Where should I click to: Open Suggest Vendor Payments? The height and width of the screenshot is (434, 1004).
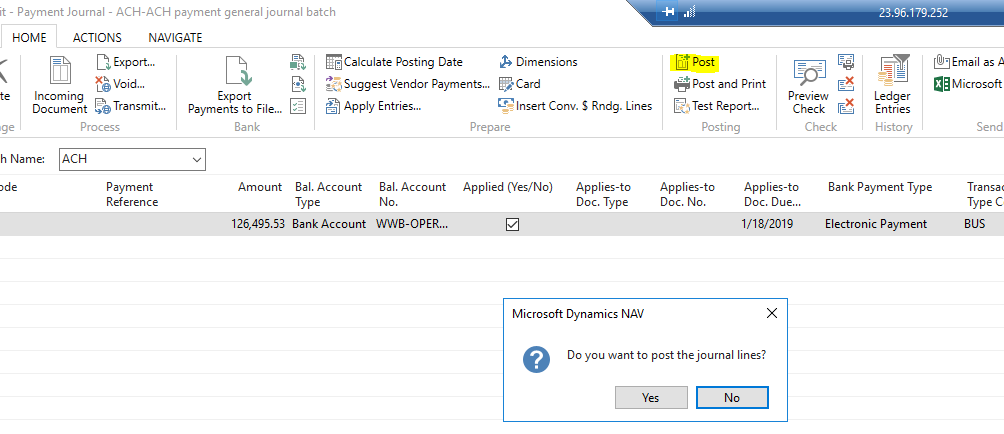(407, 84)
